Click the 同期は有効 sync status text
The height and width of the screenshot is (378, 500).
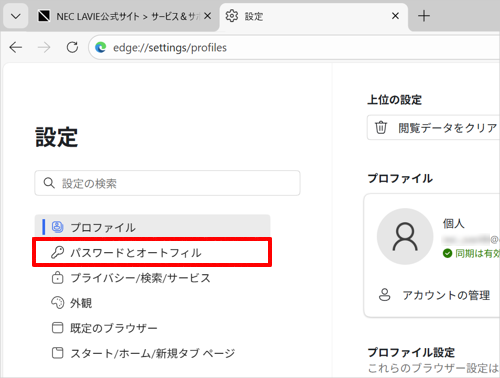pyautogui.click(x=477, y=253)
